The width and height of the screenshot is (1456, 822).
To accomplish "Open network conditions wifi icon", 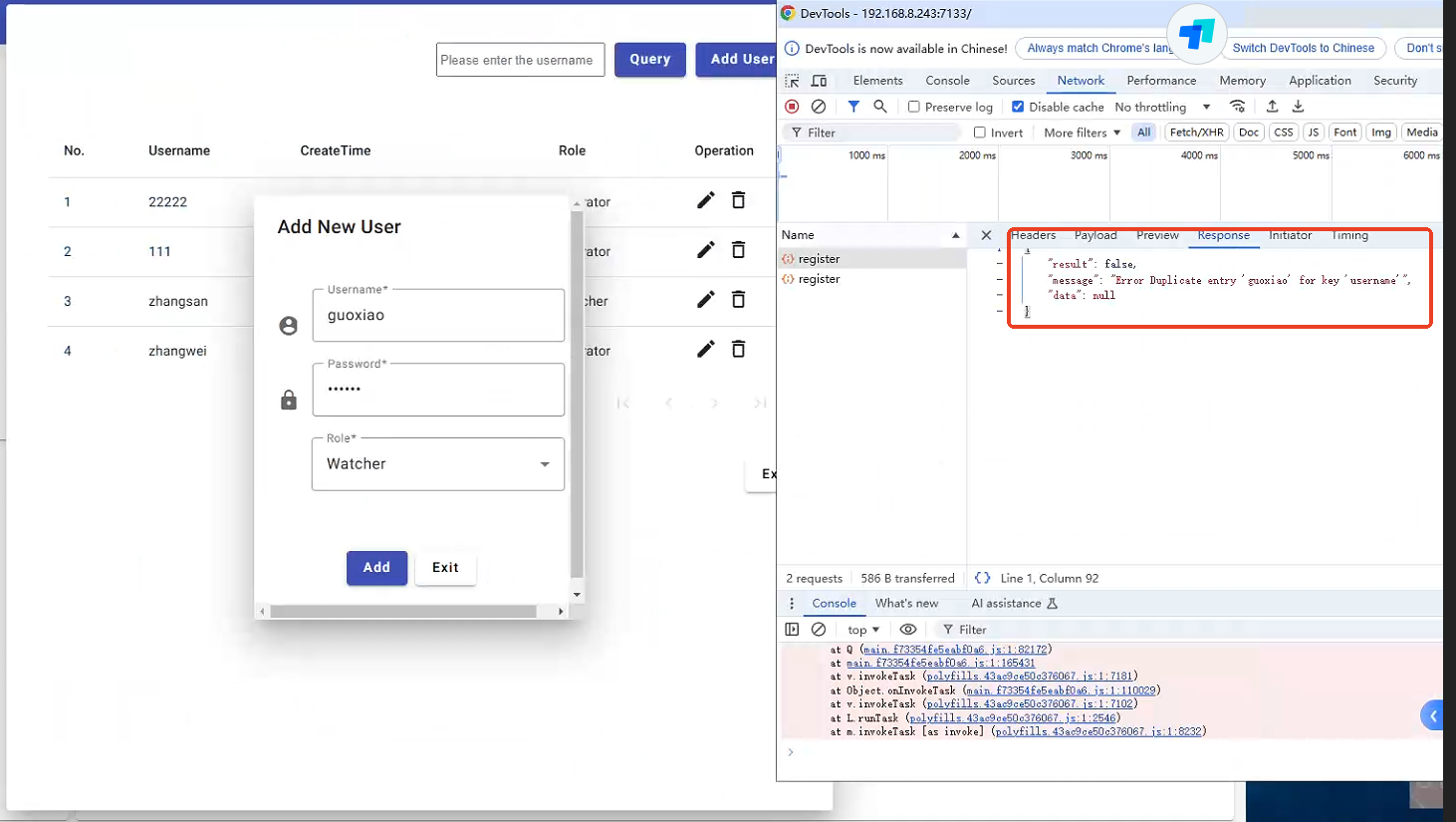I will pyautogui.click(x=1237, y=107).
